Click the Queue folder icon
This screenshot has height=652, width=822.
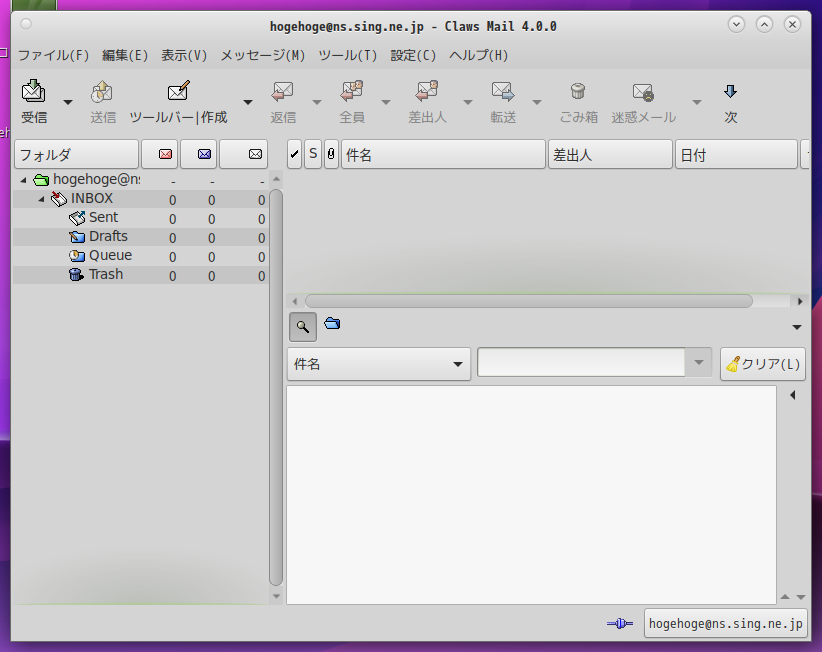pos(77,256)
